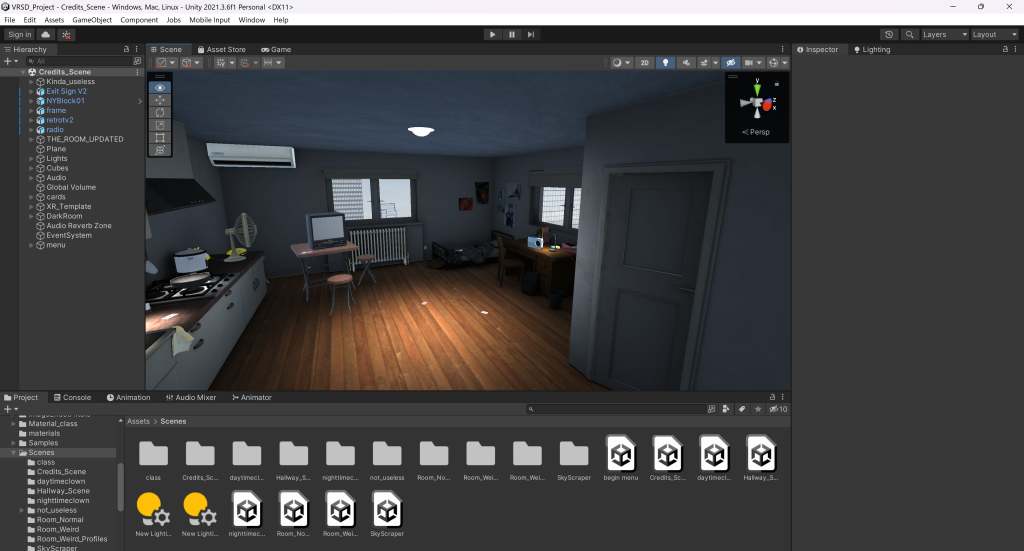The image size is (1024, 551).
Task: Click the Hierarchy search field
Action: [78, 61]
